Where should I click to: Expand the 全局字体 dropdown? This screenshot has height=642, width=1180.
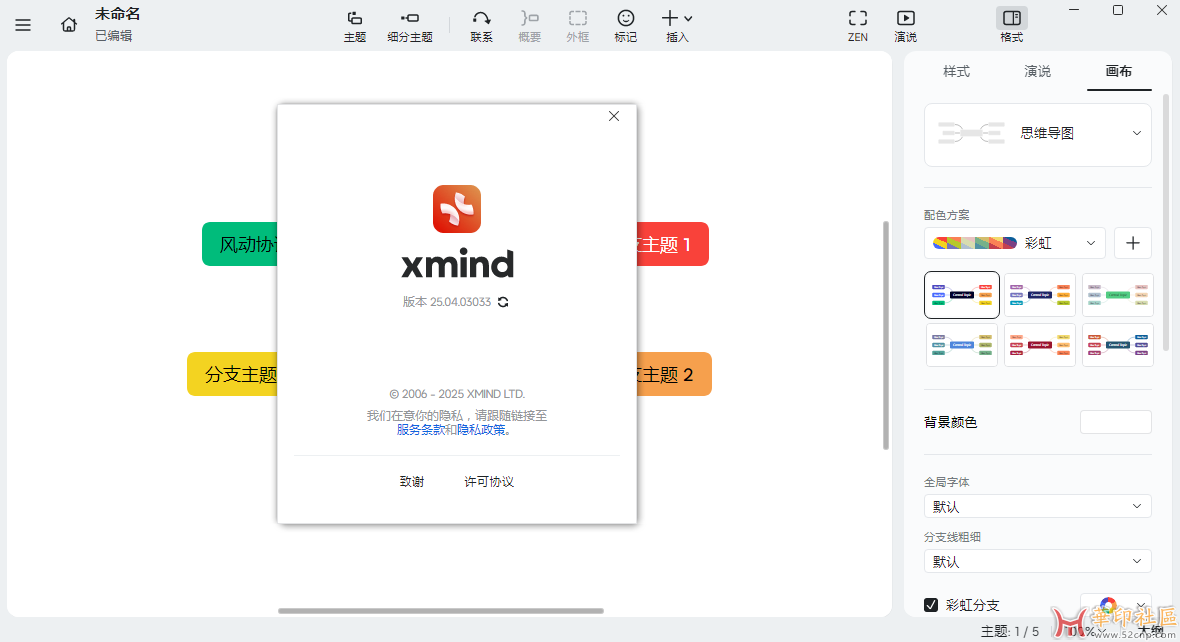click(x=1038, y=507)
